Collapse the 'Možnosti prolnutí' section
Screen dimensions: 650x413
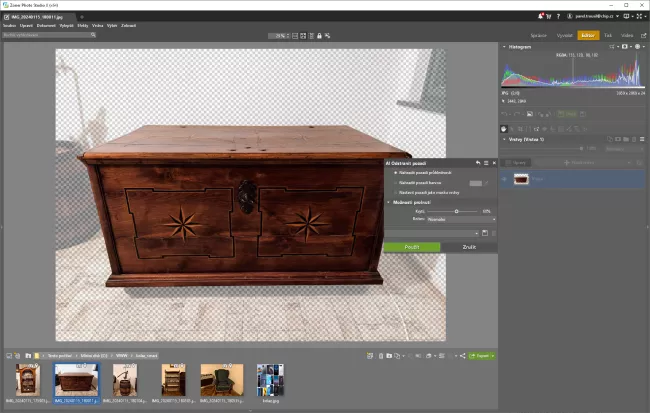[x=388, y=202]
